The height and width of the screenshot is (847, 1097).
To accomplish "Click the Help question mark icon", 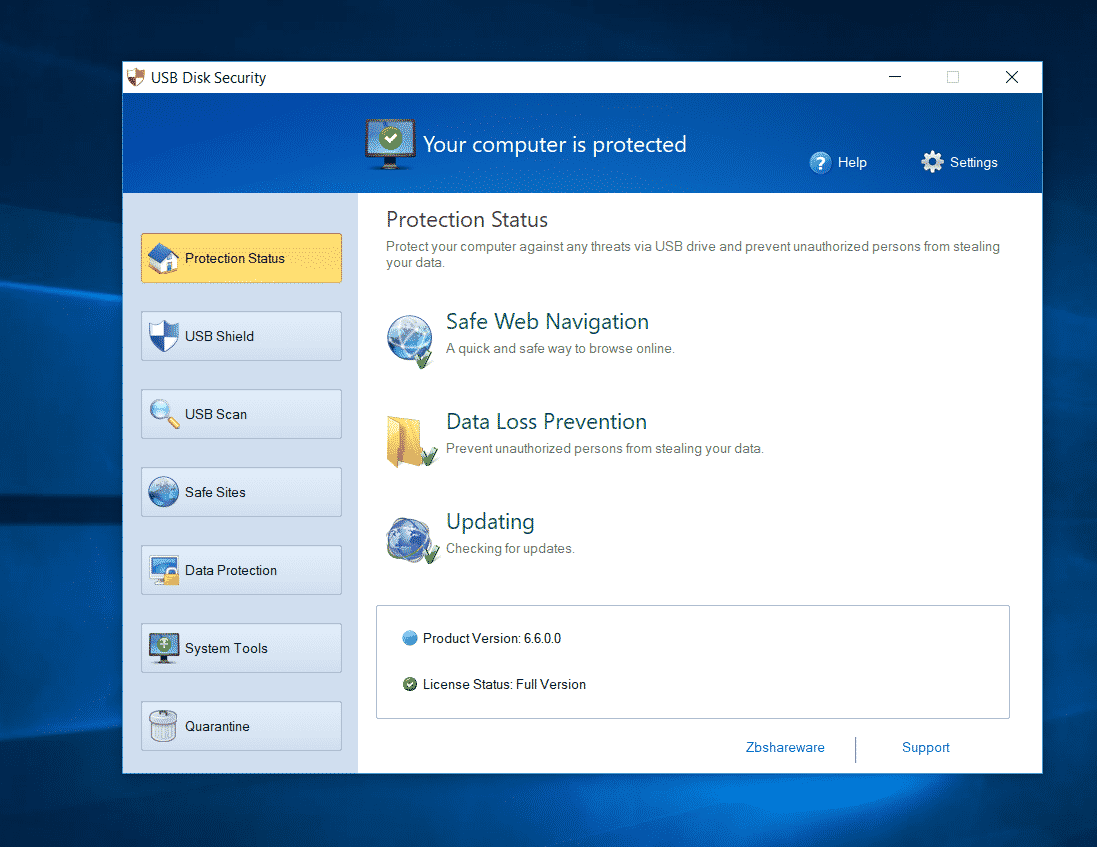I will (821, 162).
